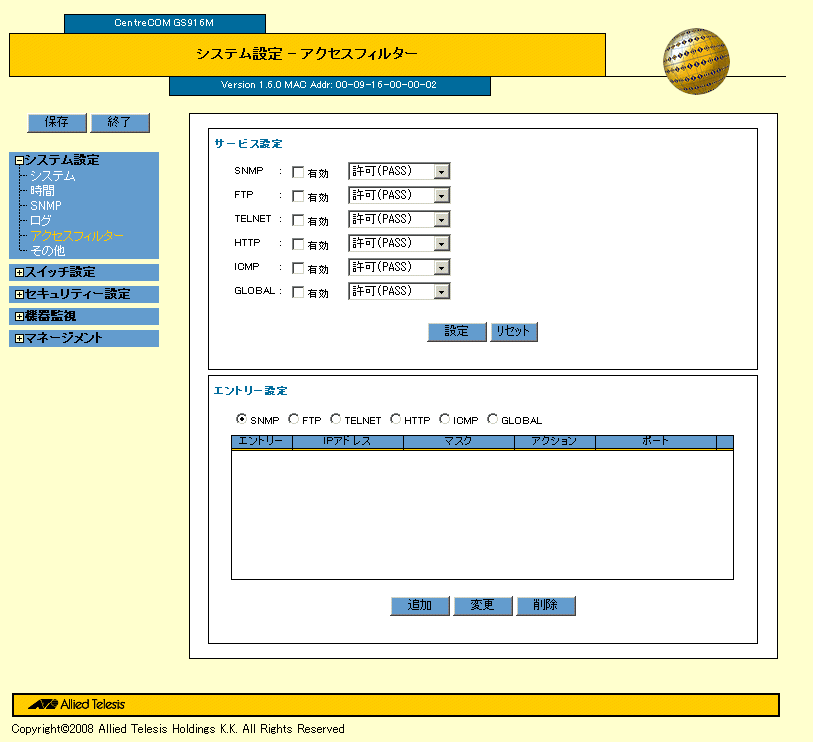Expand the マネージメント menu section
The height and width of the screenshot is (742, 813).
[x=19, y=338]
